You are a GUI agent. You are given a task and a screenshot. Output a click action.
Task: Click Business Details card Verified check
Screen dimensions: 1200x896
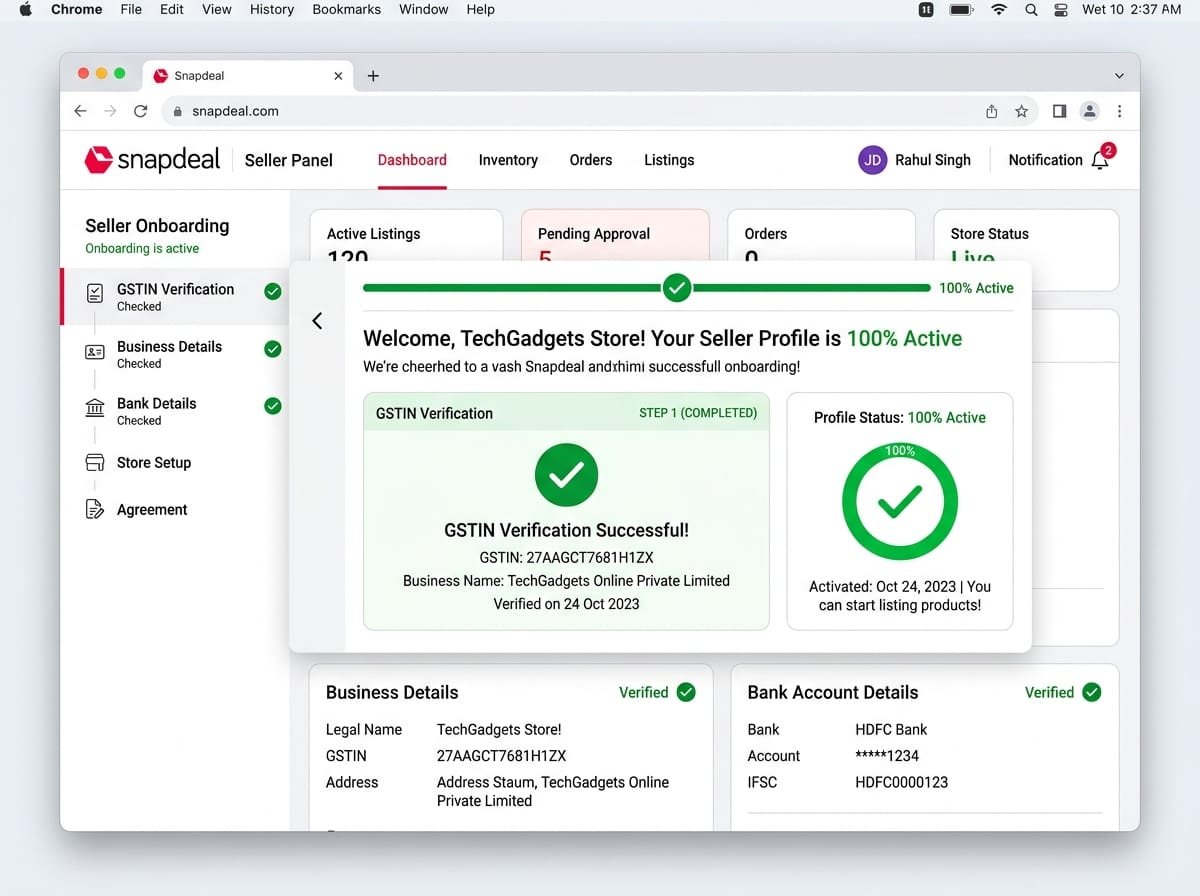coord(686,692)
